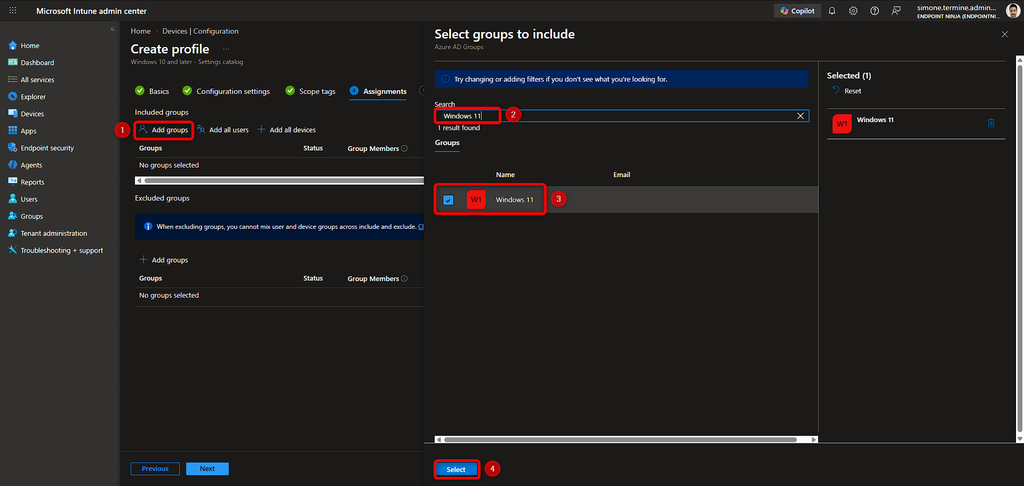This screenshot has height=486, width=1024.
Task: Open the app launcher waffle icon
Action: click(12, 10)
